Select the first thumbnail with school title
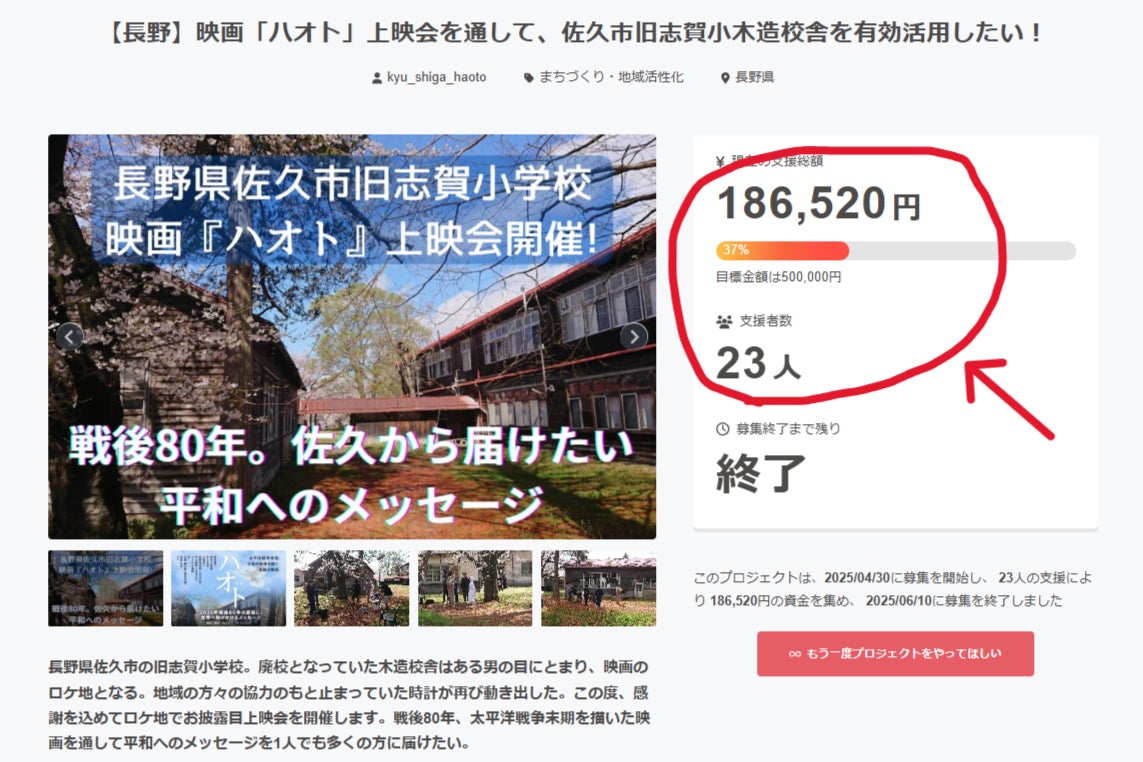The width and height of the screenshot is (1143, 762). coord(105,588)
